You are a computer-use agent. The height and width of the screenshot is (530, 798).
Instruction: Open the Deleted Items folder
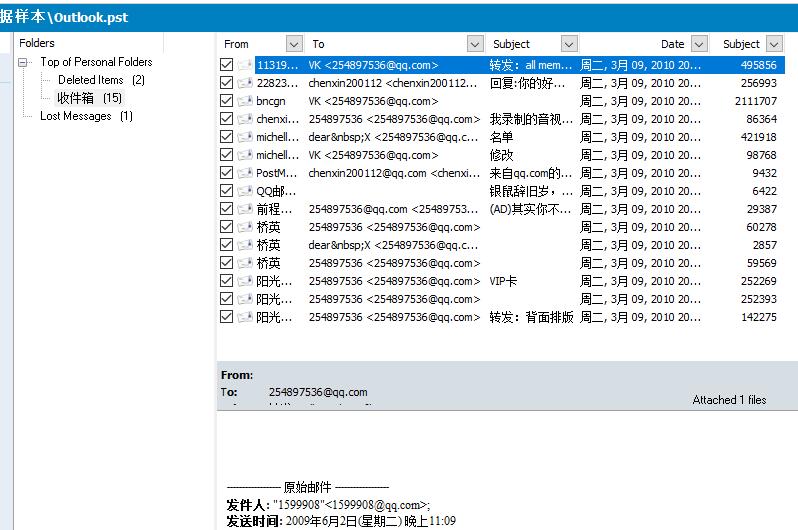coord(101,80)
